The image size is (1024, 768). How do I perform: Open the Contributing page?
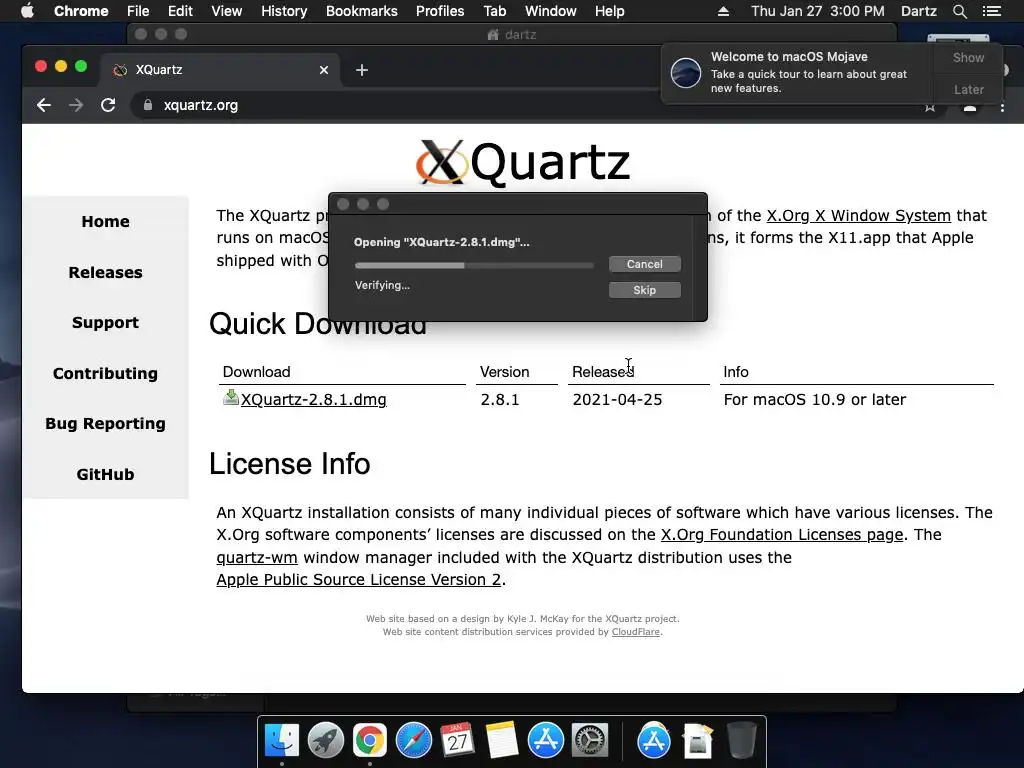pos(105,374)
